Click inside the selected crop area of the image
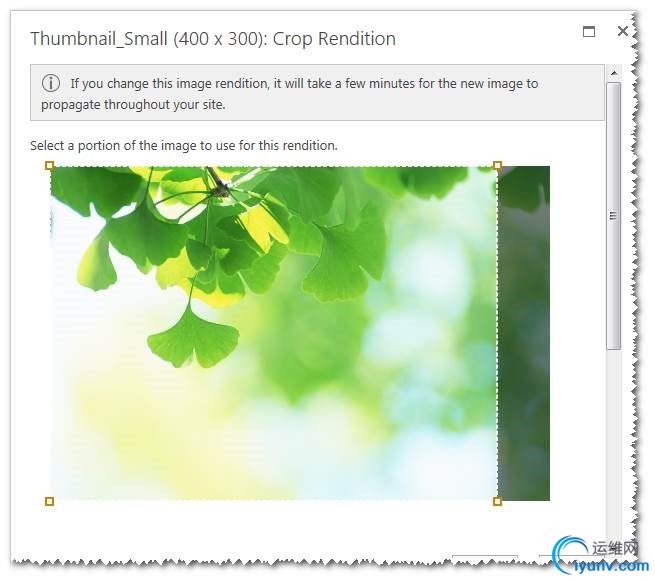655x582 pixels. tap(274, 333)
